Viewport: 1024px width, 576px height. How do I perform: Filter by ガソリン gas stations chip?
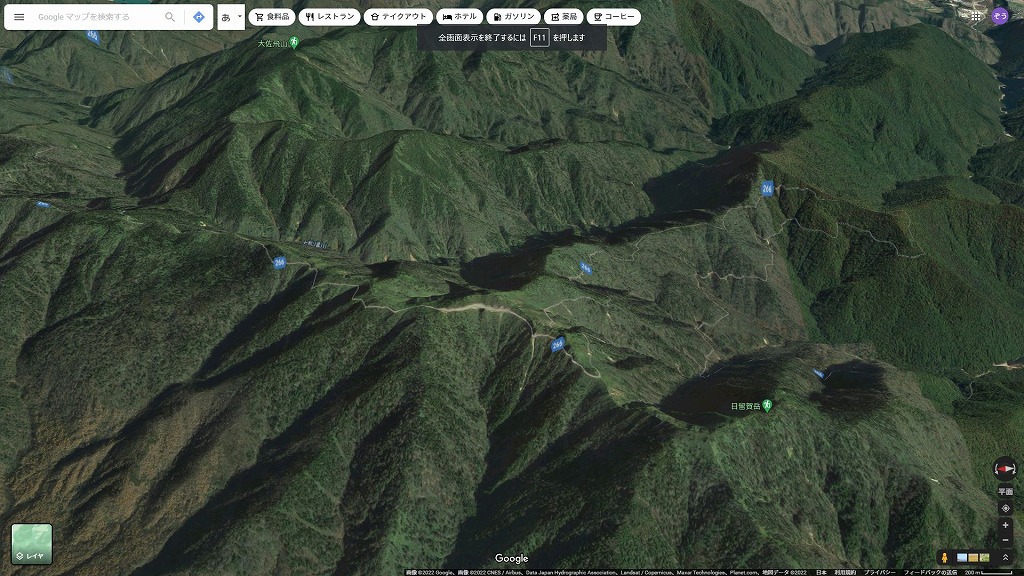pyautogui.click(x=514, y=17)
